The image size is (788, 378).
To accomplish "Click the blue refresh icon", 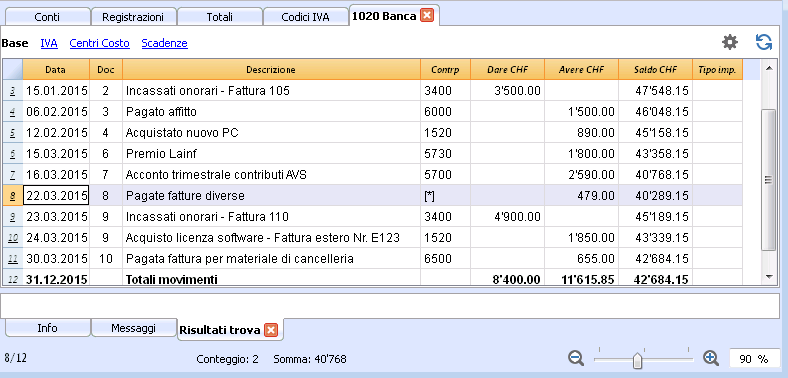I will click(764, 43).
